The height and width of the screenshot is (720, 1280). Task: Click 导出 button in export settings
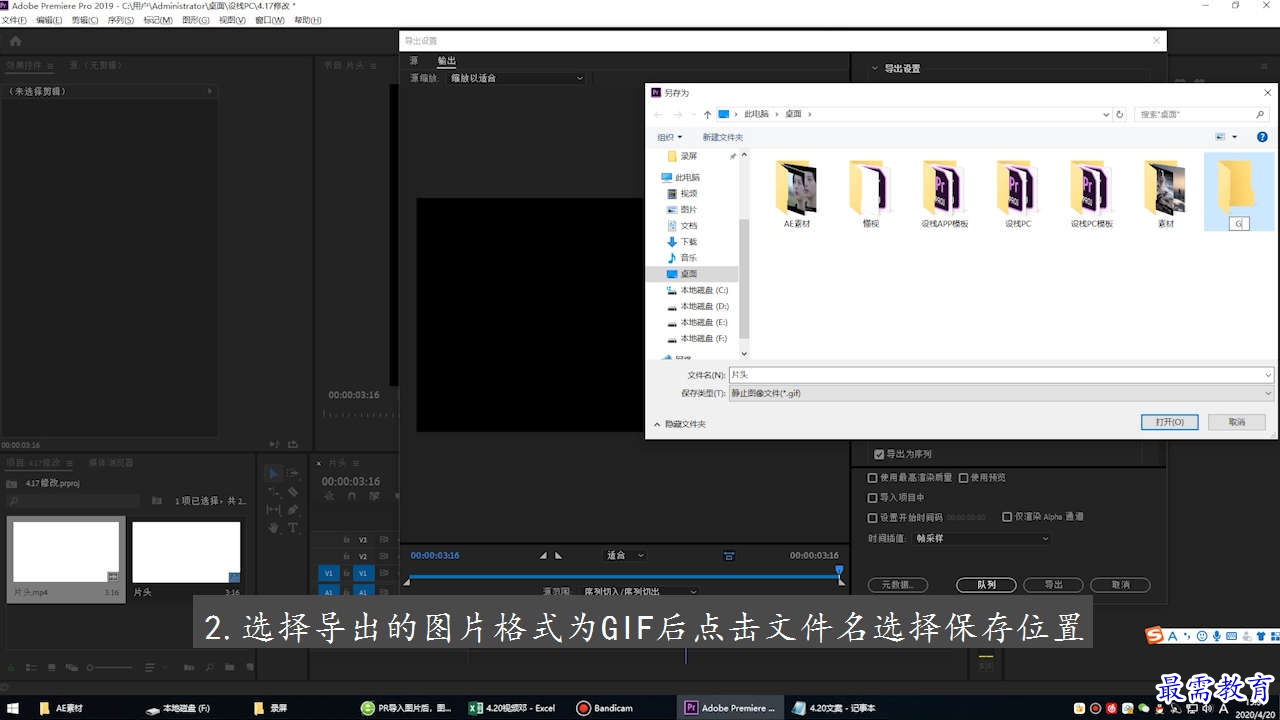1053,585
